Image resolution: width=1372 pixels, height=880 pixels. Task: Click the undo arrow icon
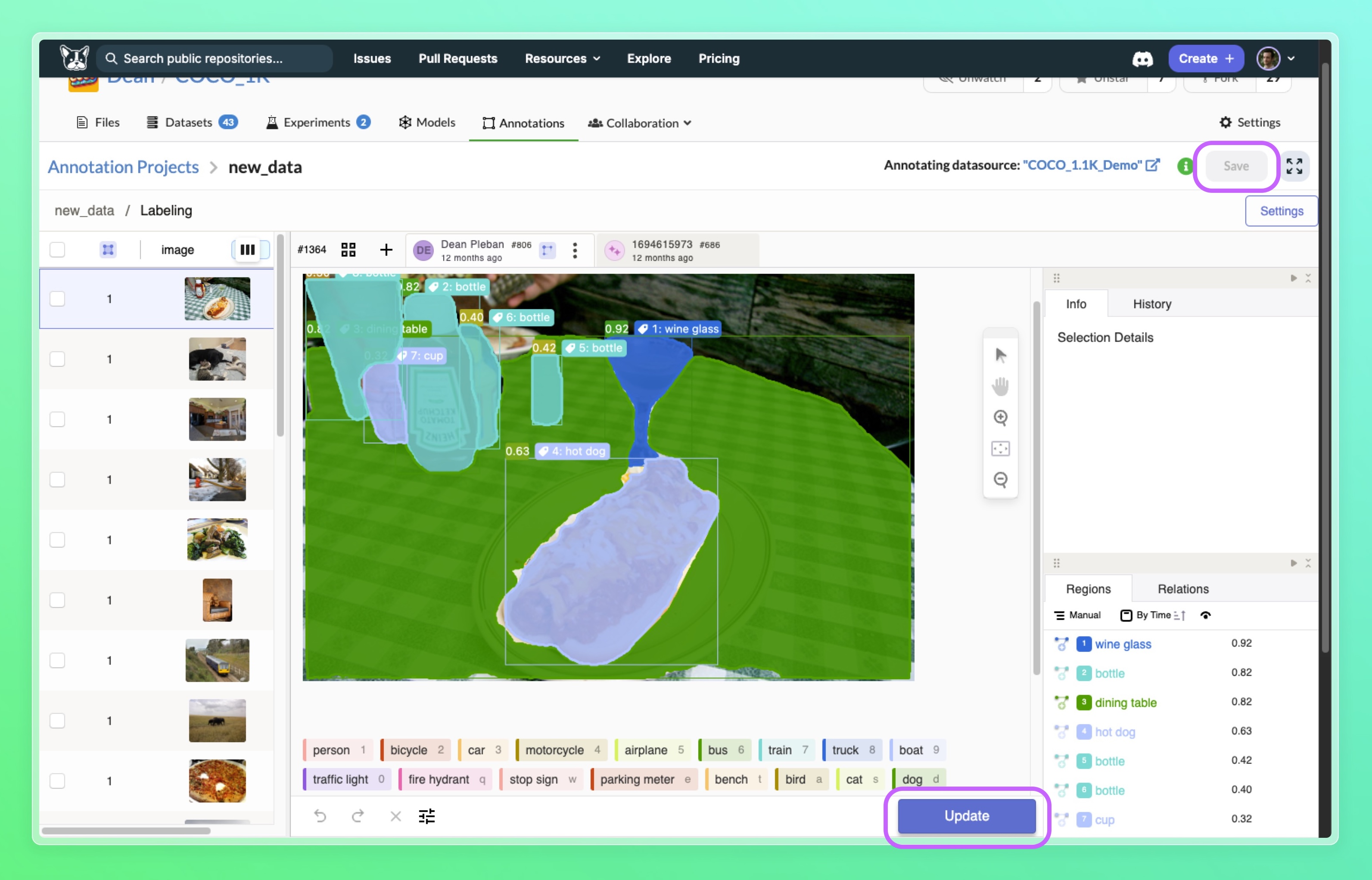pos(320,816)
